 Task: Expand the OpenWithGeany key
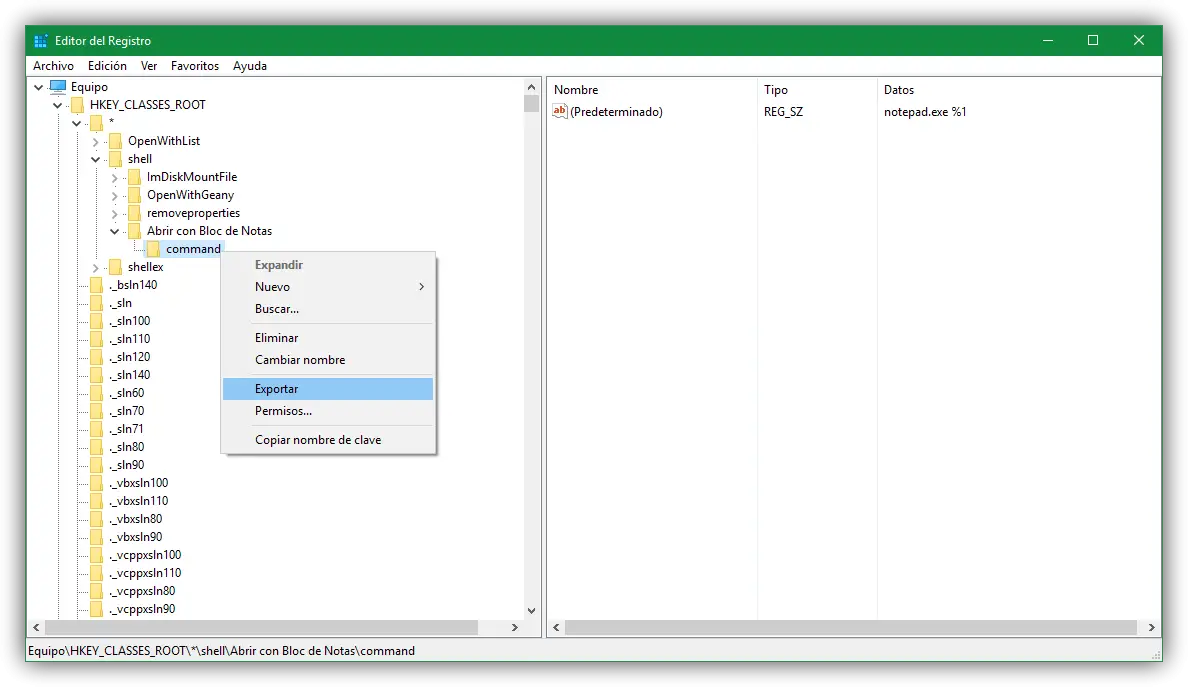tap(114, 196)
